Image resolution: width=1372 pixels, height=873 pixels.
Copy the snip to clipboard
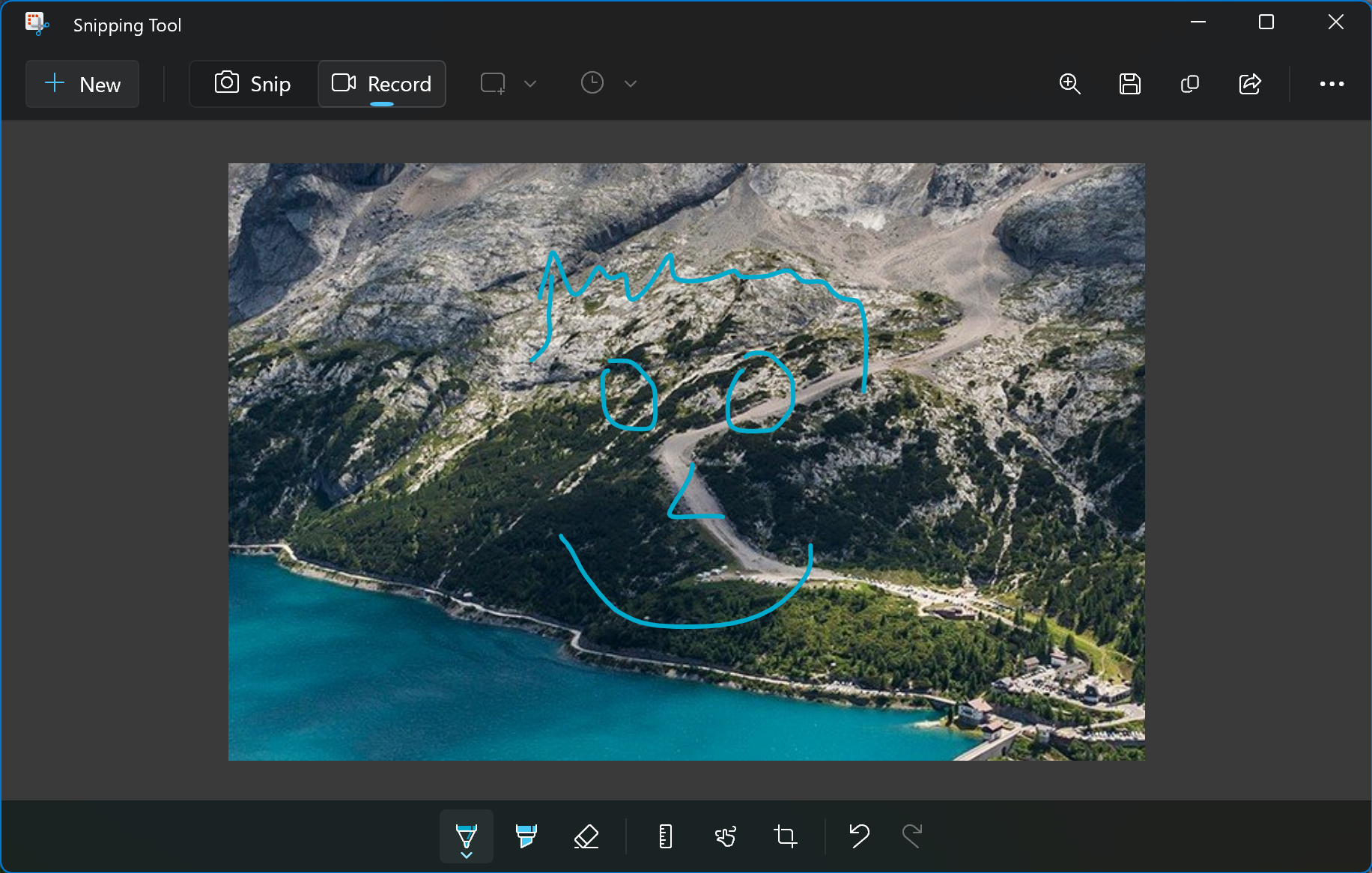pos(1189,84)
